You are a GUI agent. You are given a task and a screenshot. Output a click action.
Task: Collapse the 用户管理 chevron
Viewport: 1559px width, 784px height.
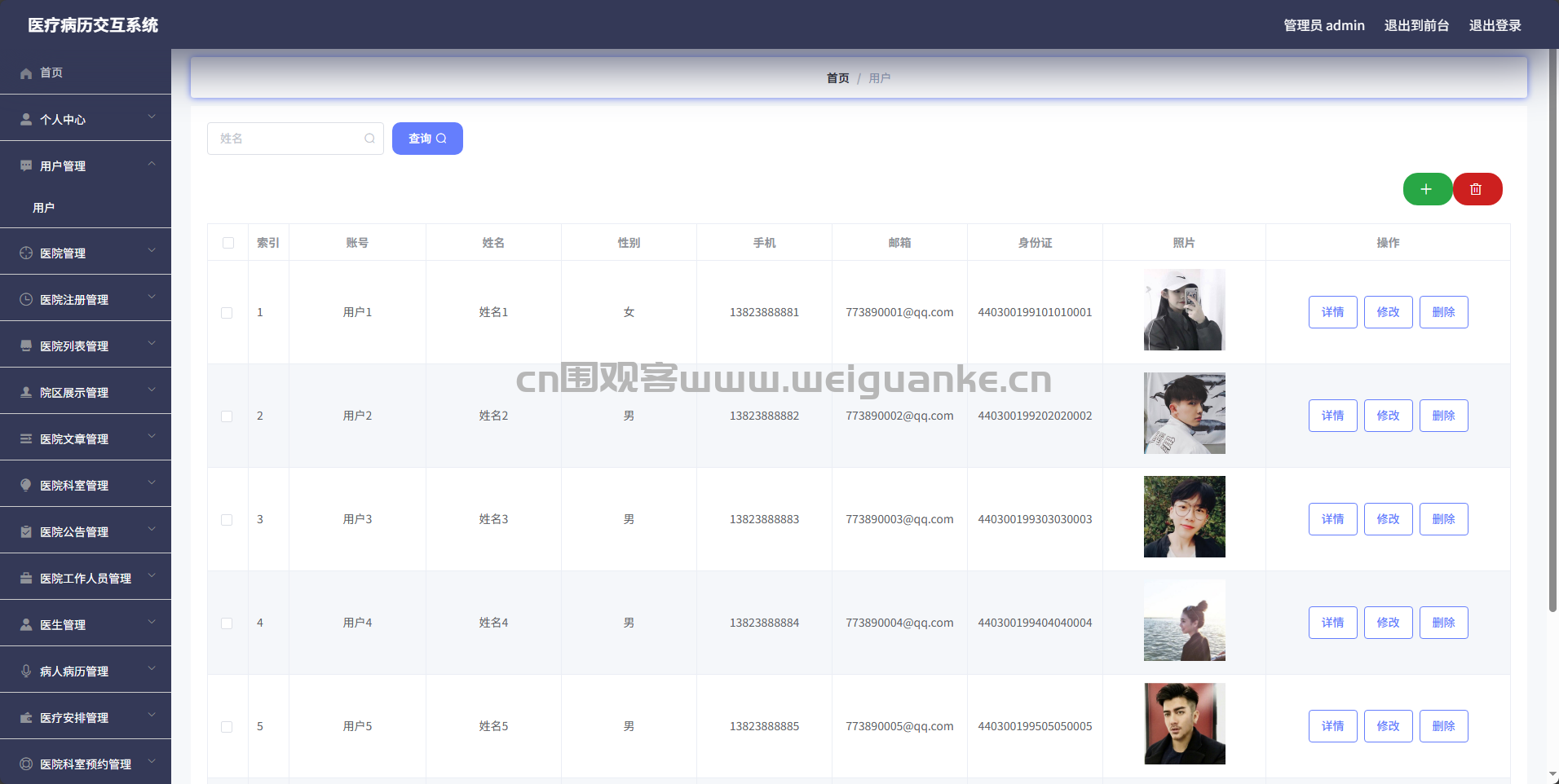[x=152, y=164]
